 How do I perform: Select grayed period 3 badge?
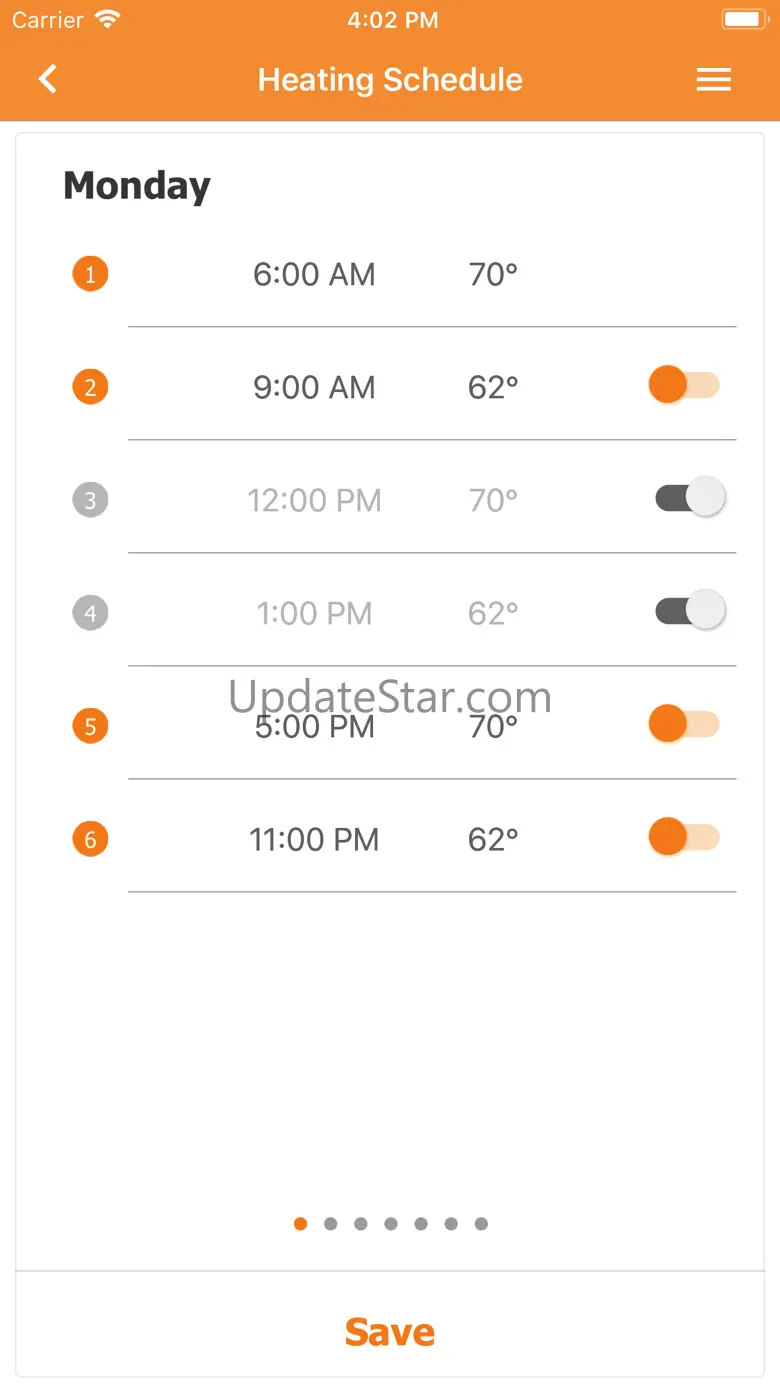pyautogui.click(x=90, y=500)
